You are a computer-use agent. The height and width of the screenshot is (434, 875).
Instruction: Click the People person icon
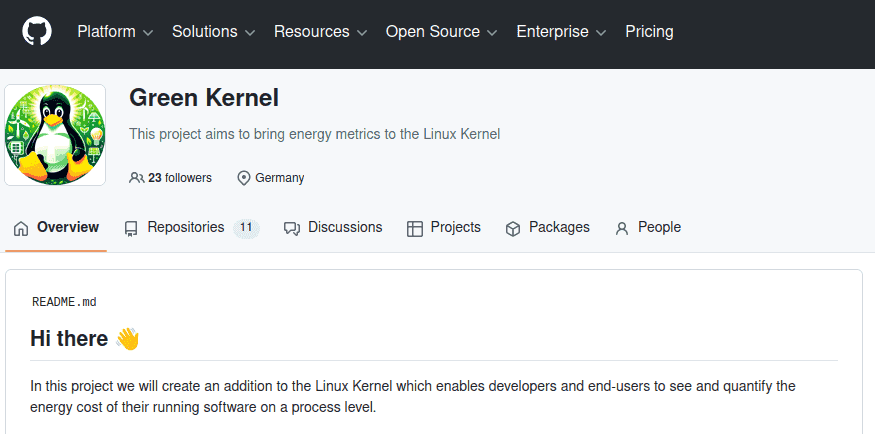(x=622, y=229)
